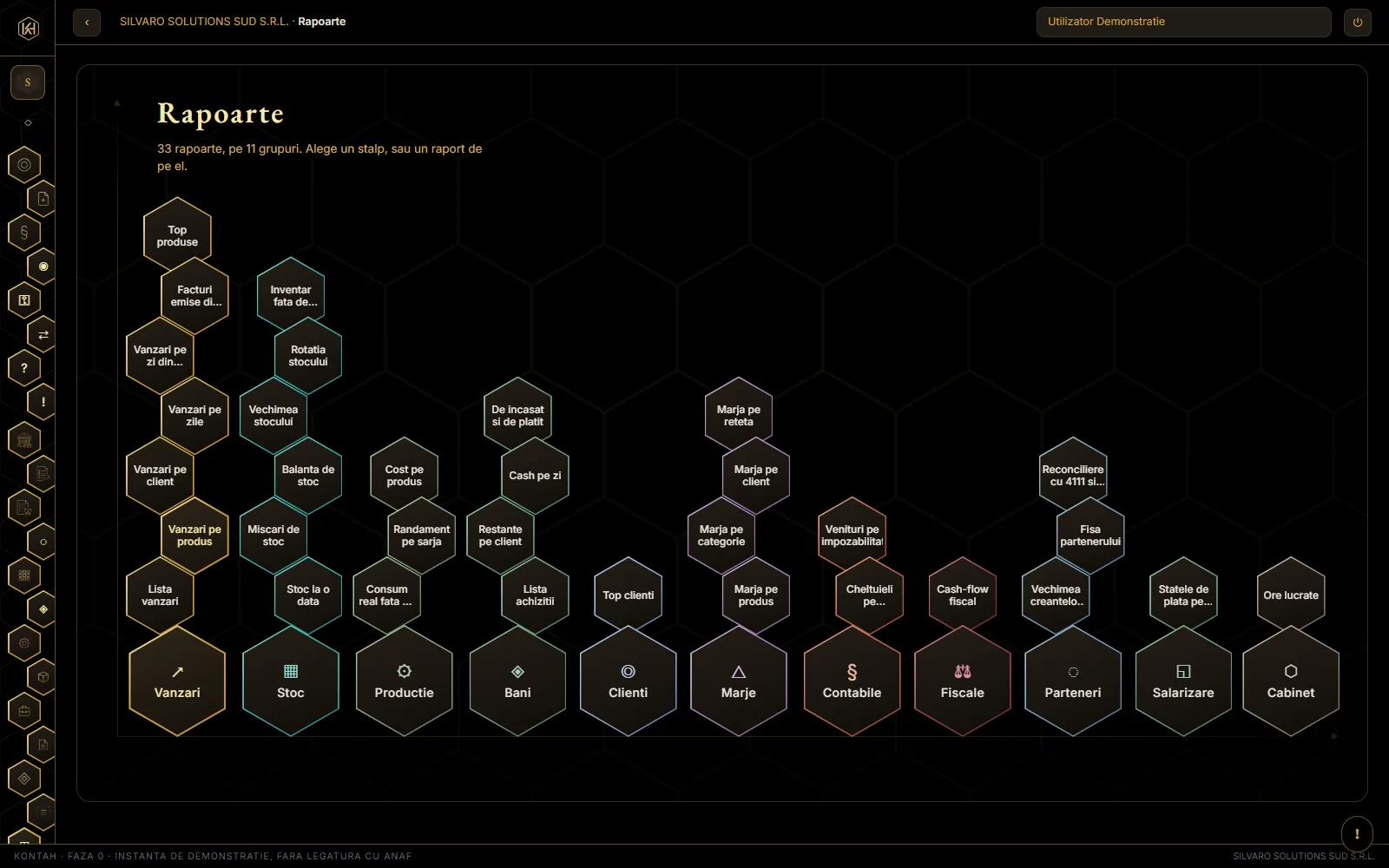1389x868 pixels.
Task: Open the Lista vanzari report
Action: click(160, 595)
